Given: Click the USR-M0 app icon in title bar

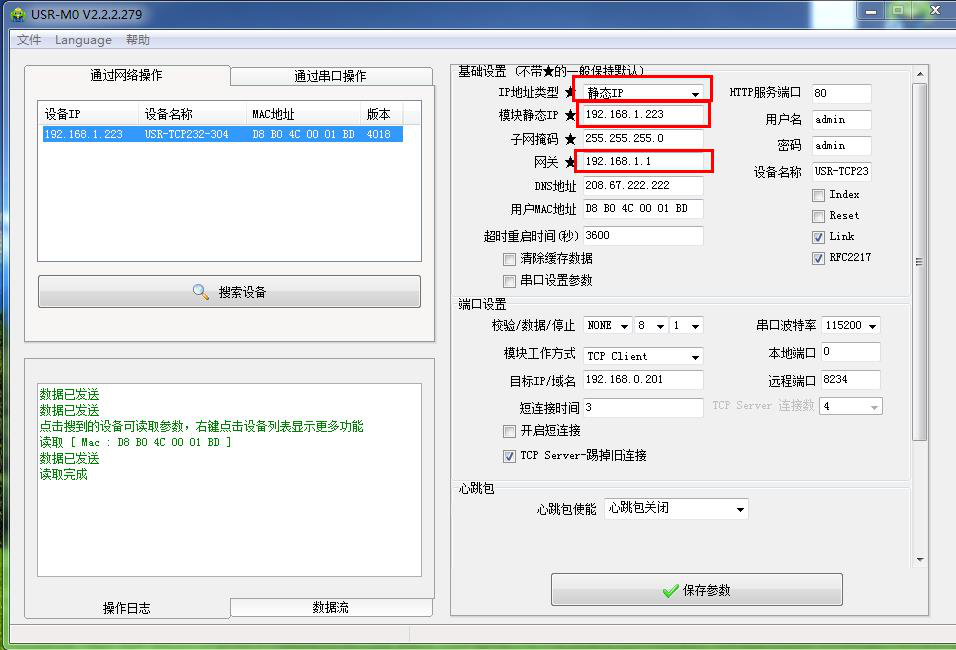Looking at the screenshot, I should [x=18, y=14].
